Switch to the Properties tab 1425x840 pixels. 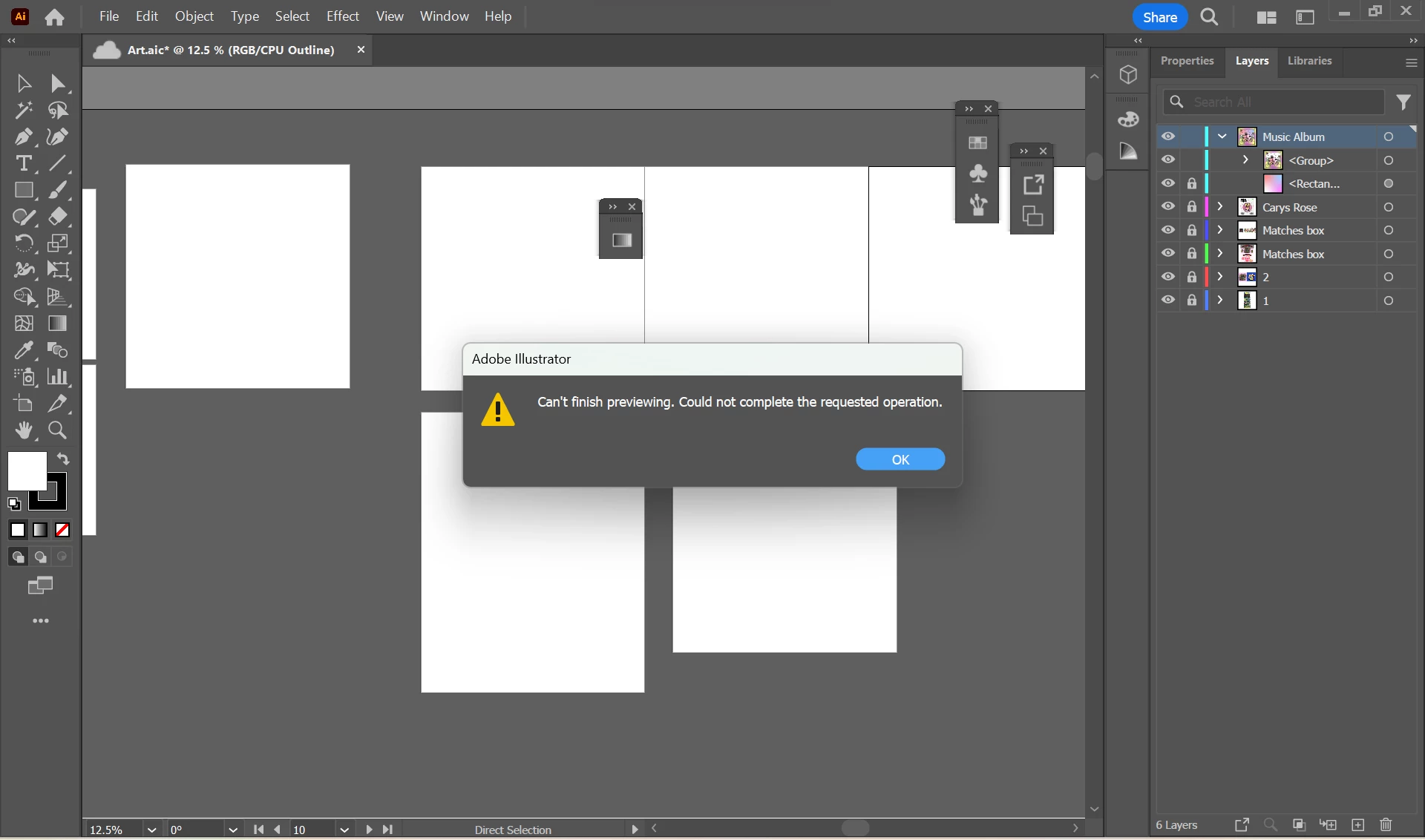click(x=1187, y=61)
